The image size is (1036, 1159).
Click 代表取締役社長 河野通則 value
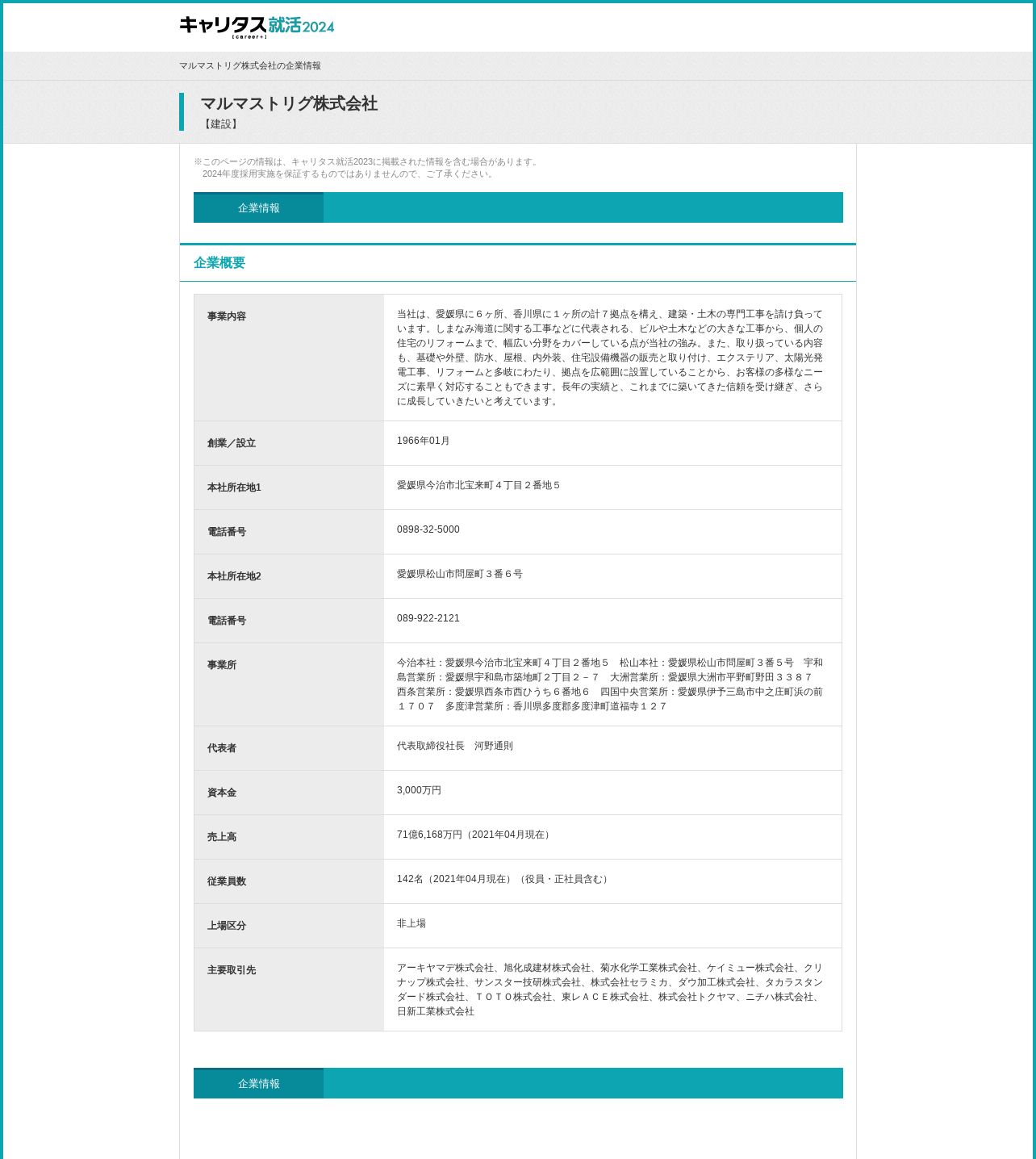tap(455, 746)
